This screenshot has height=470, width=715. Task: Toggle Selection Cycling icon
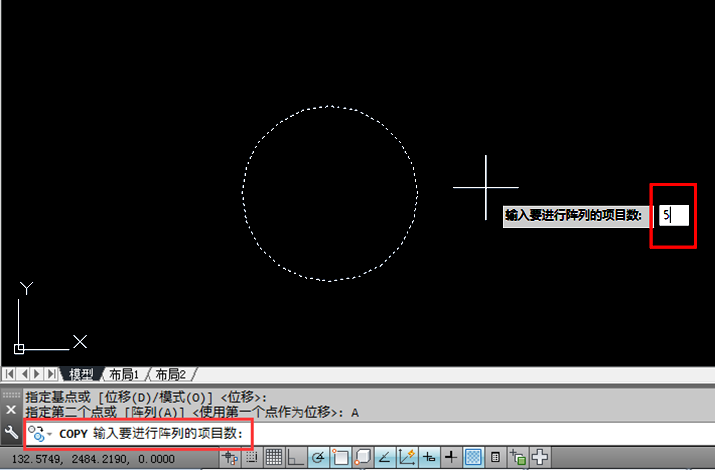pos(518,457)
